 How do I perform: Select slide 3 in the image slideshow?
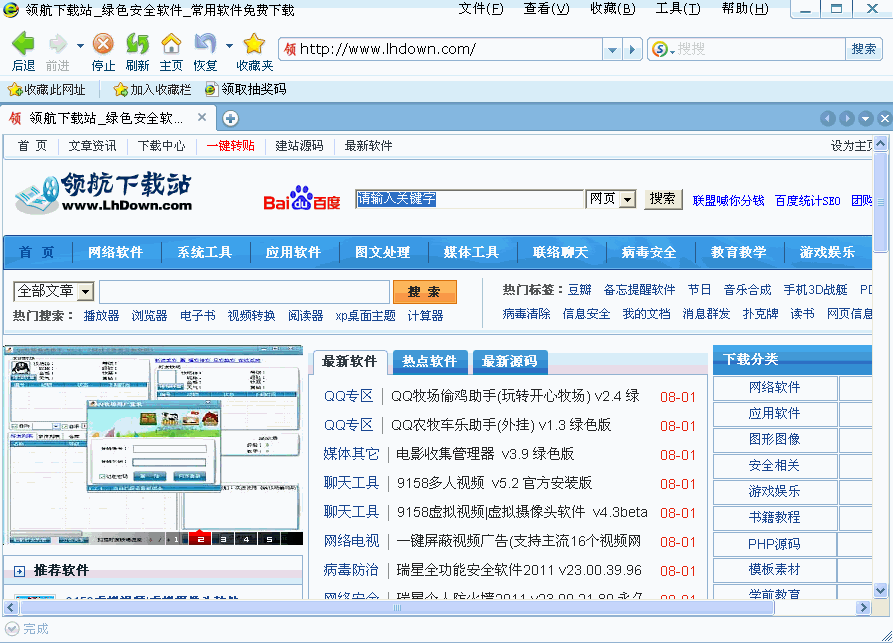(x=223, y=539)
